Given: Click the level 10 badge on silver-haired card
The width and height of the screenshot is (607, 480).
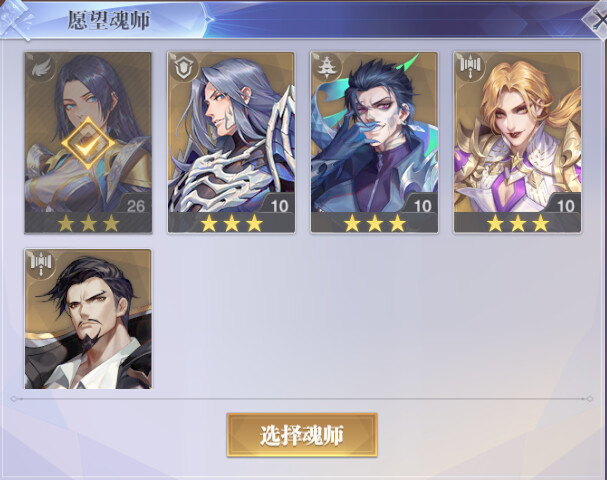Looking at the screenshot, I should click(x=278, y=204).
